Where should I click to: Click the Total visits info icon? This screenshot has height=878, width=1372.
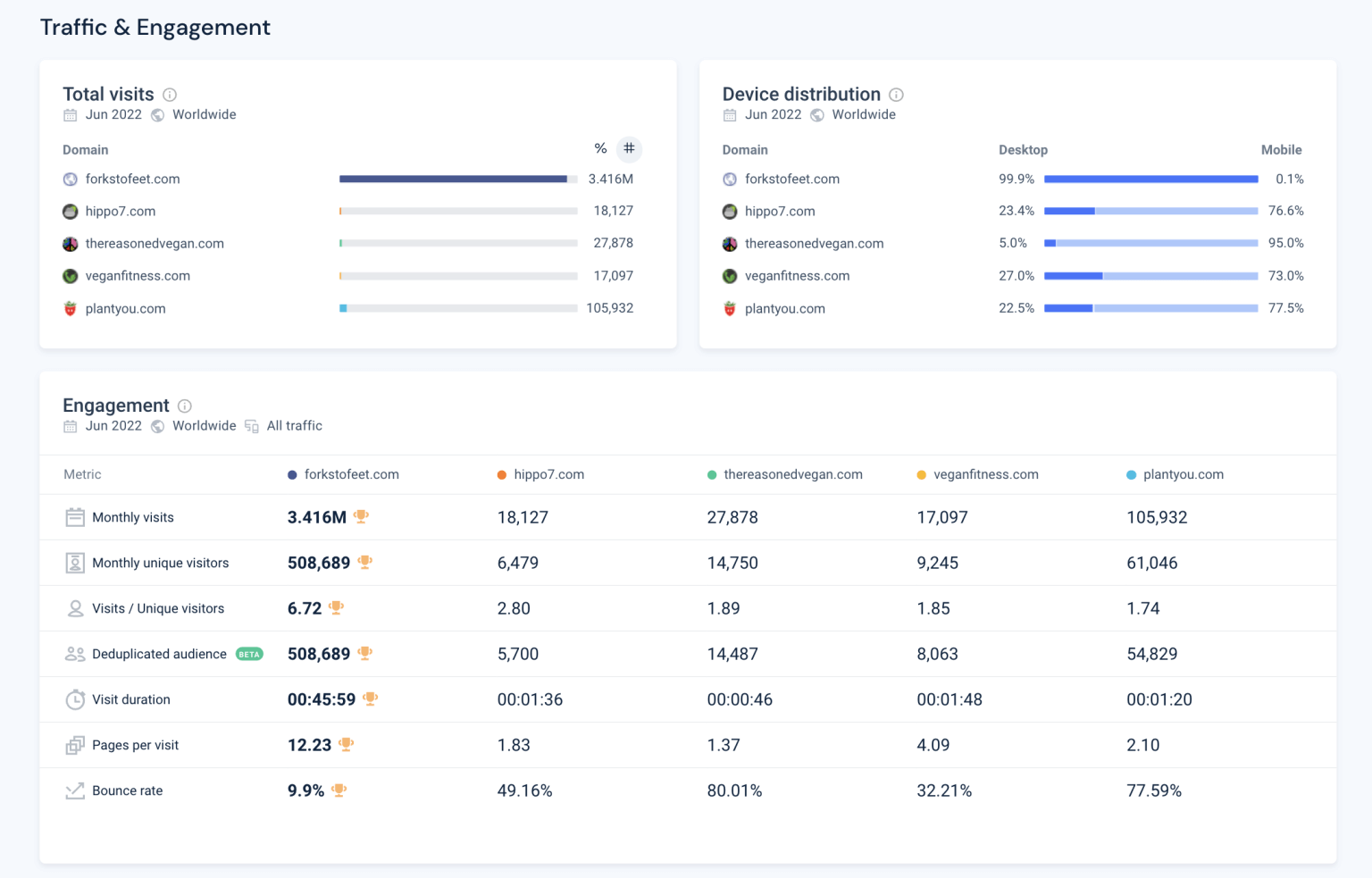point(170,95)
